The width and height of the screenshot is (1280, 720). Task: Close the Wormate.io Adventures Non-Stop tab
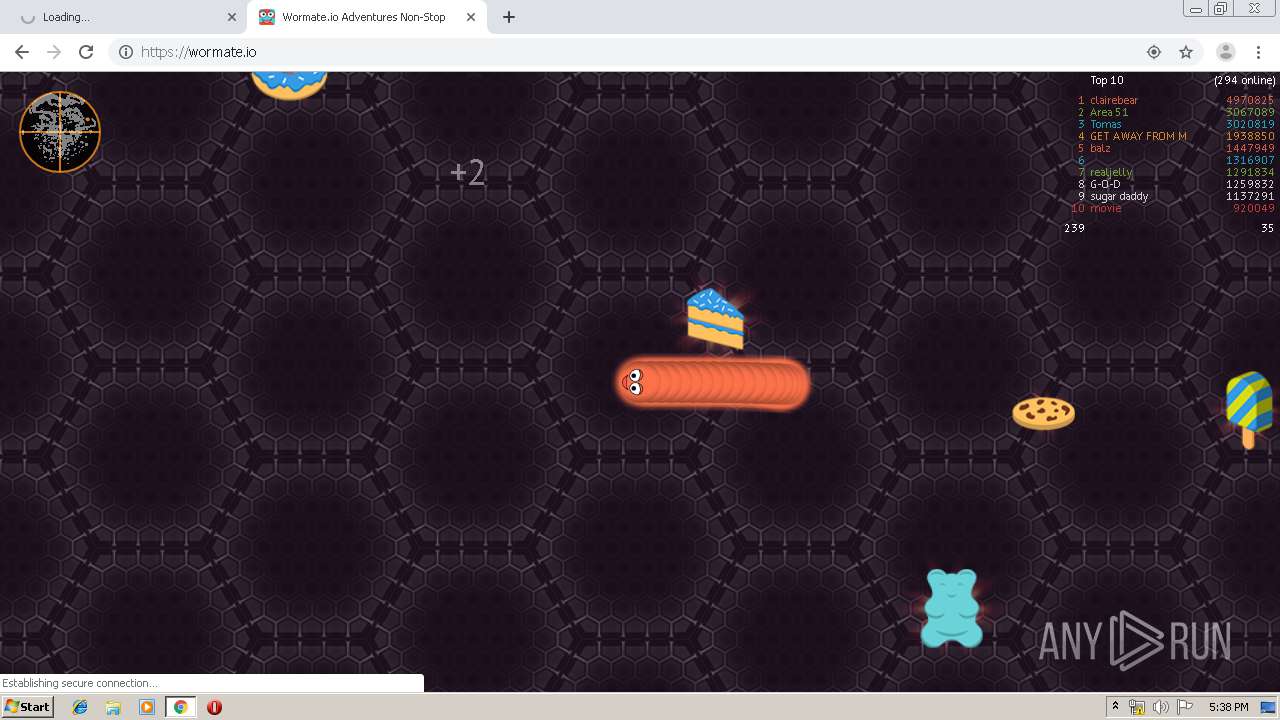(x=471, y=17)
